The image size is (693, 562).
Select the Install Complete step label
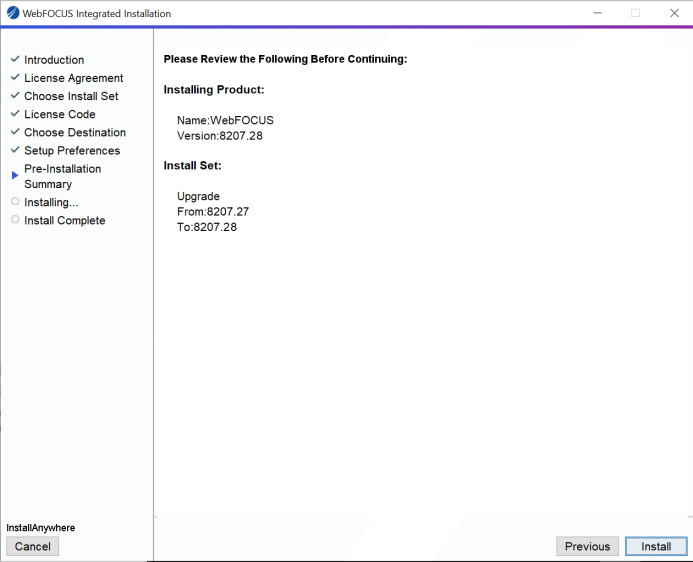(x=65, y=220)
